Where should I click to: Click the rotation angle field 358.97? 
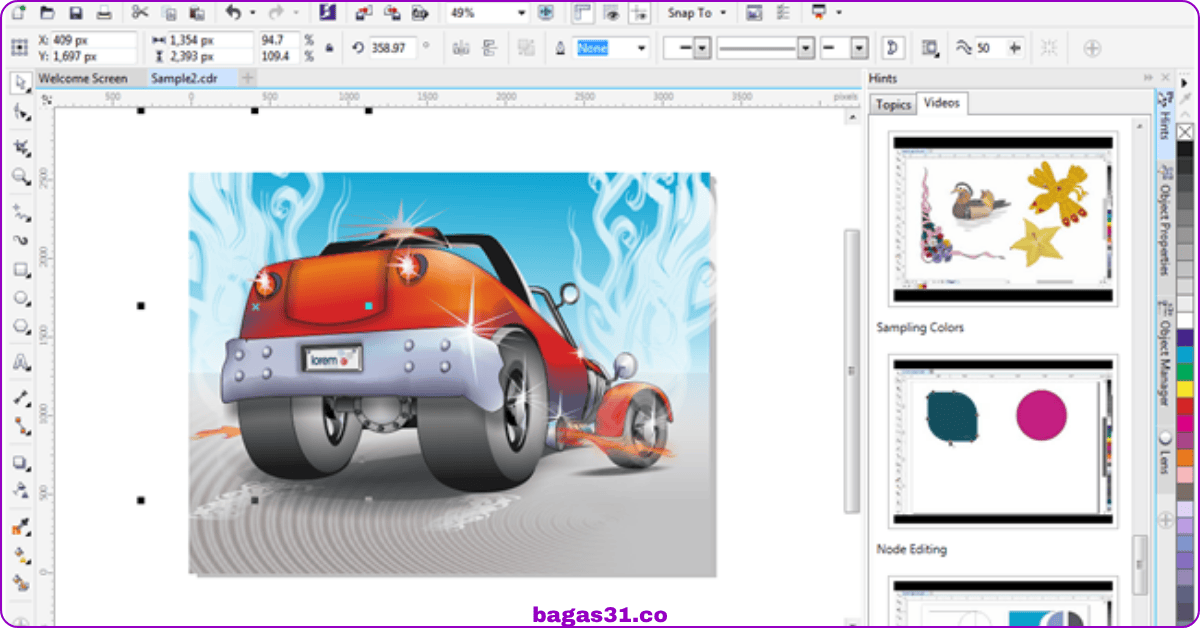(x=394, y=47)
